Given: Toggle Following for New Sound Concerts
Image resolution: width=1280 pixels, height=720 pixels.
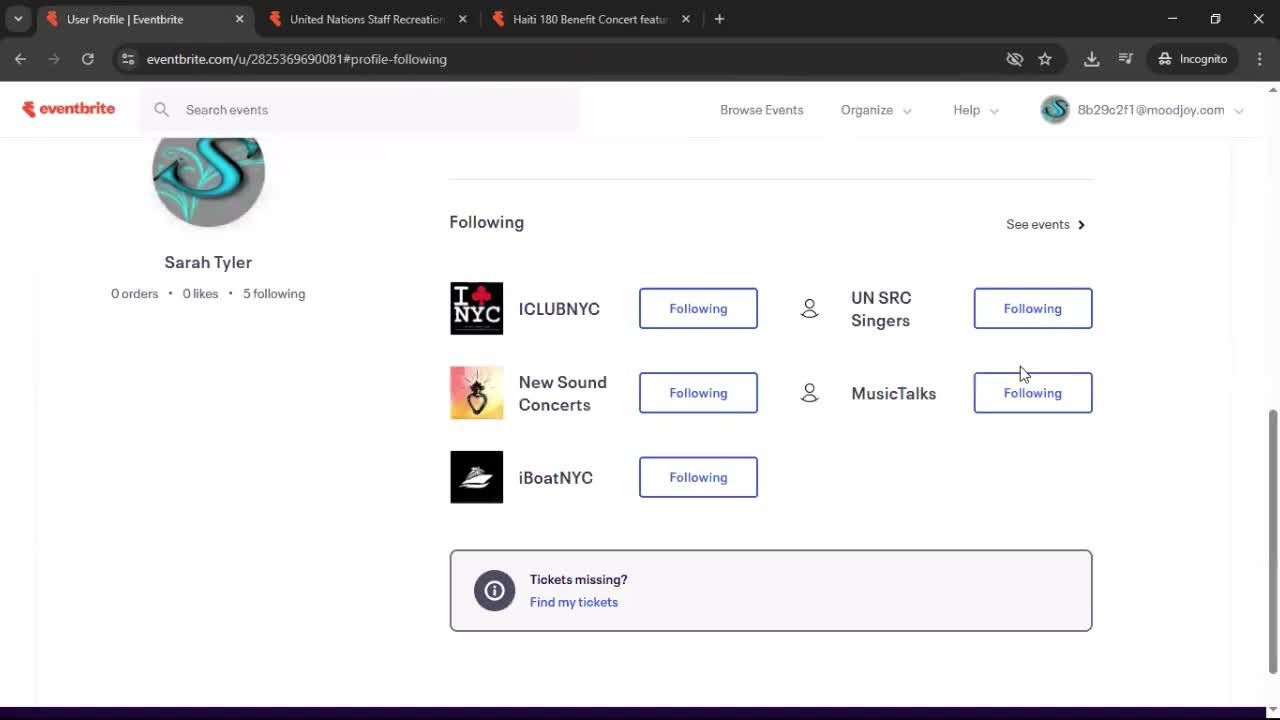Looking at the screenshot, I should 698,393.
